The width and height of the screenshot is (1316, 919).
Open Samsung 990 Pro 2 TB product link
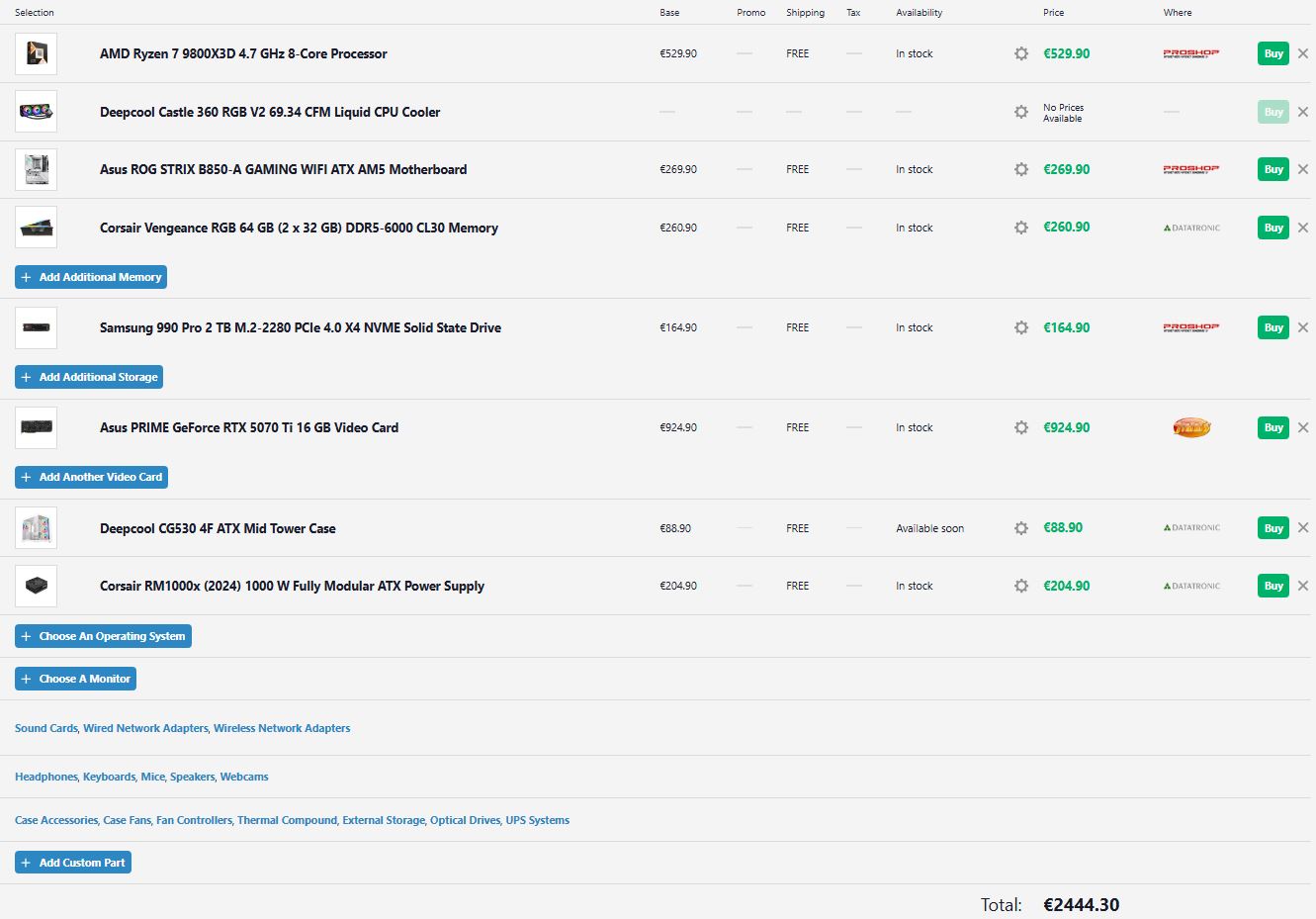pyautogui.click(x=301, y=327)
